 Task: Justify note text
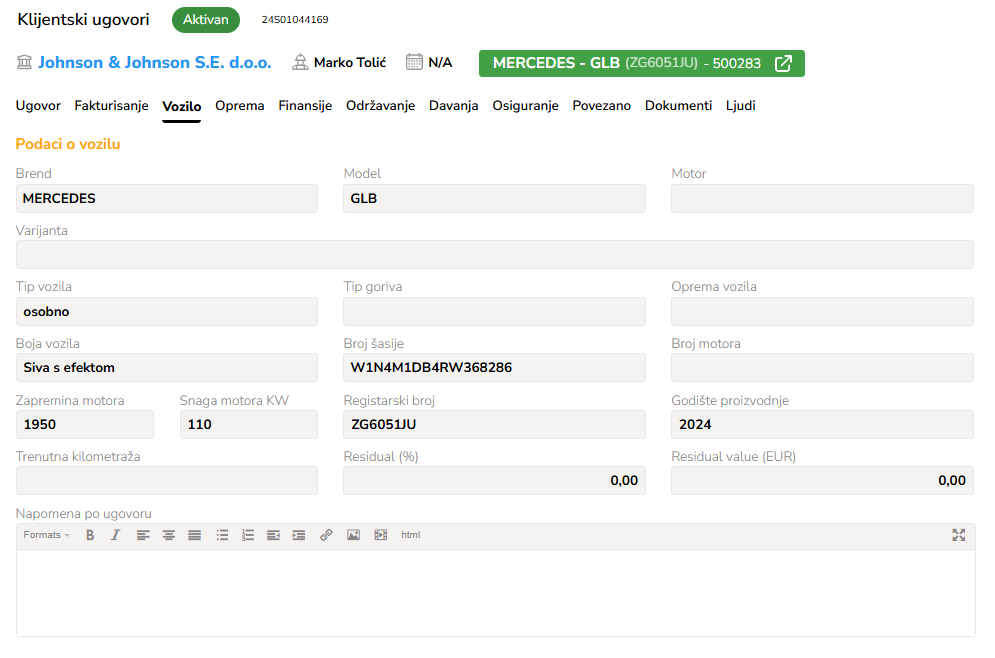194,535
